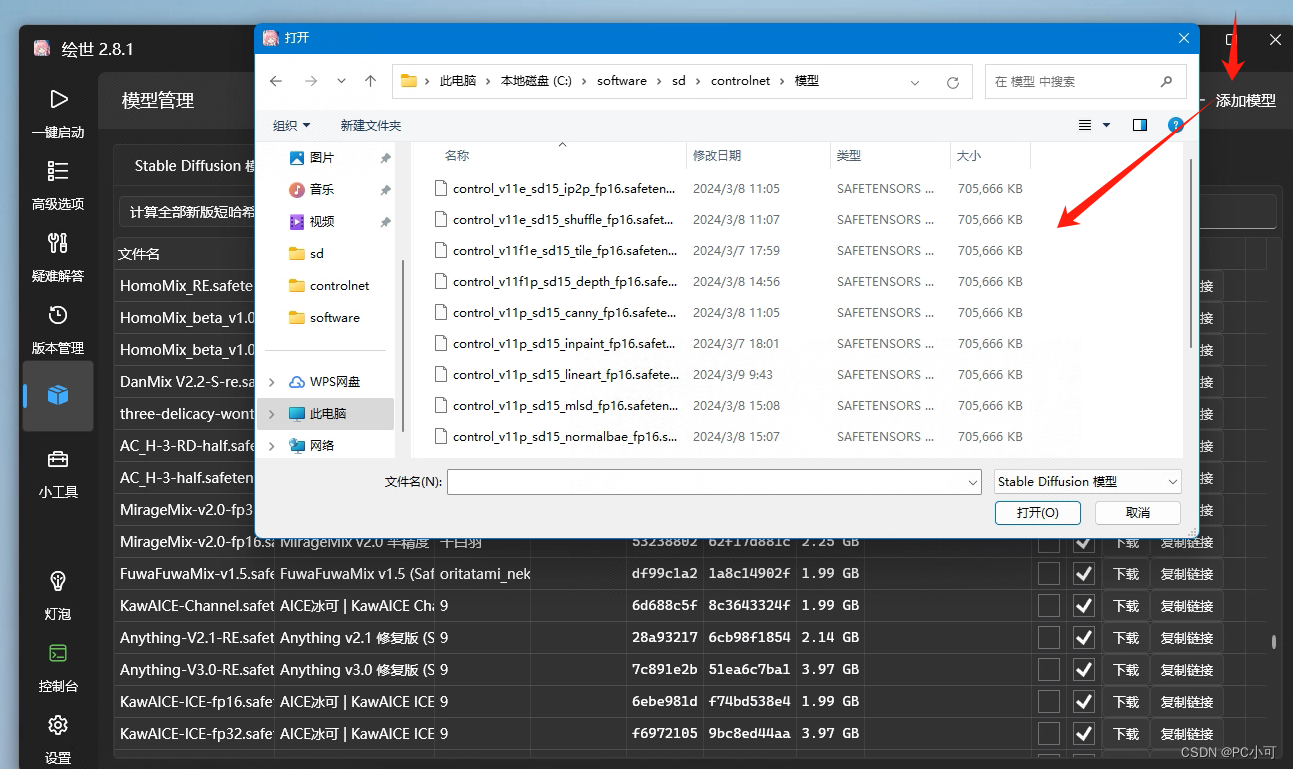Toggle empty checkbox in KawAICE-ICE-fp32 row
1293x769 pixels.
tap(1049, 734)
